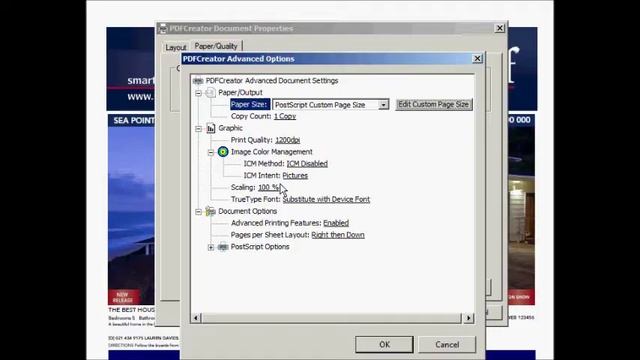Collapse the Paper/Output tree node
Viewport: 640px width, 360px height.
click(198, 93)
